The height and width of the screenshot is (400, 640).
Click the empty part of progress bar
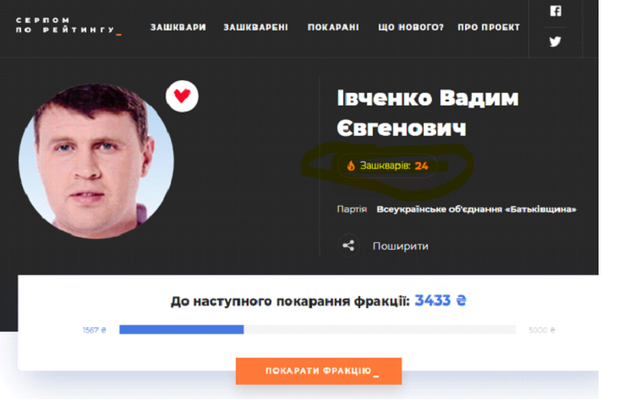(380, 329)
